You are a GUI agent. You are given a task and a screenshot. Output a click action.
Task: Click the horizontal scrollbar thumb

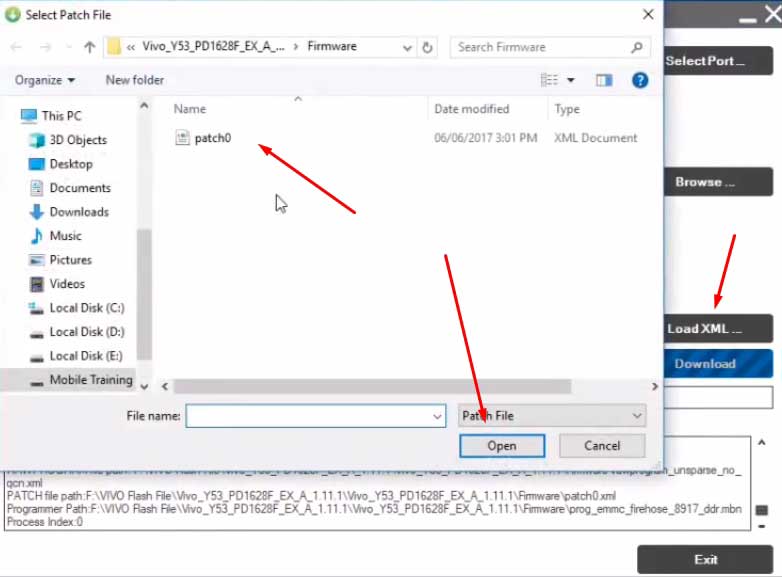pyautogui.click(x=372, y=386)
